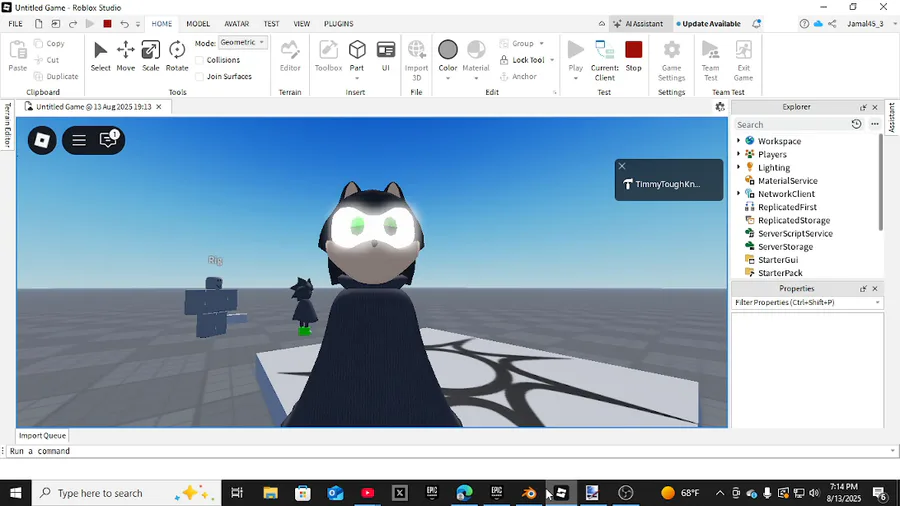This screenshot has height=506, width=900.
Task: Expand the Lighting tree node
Action: click(739, 167)
